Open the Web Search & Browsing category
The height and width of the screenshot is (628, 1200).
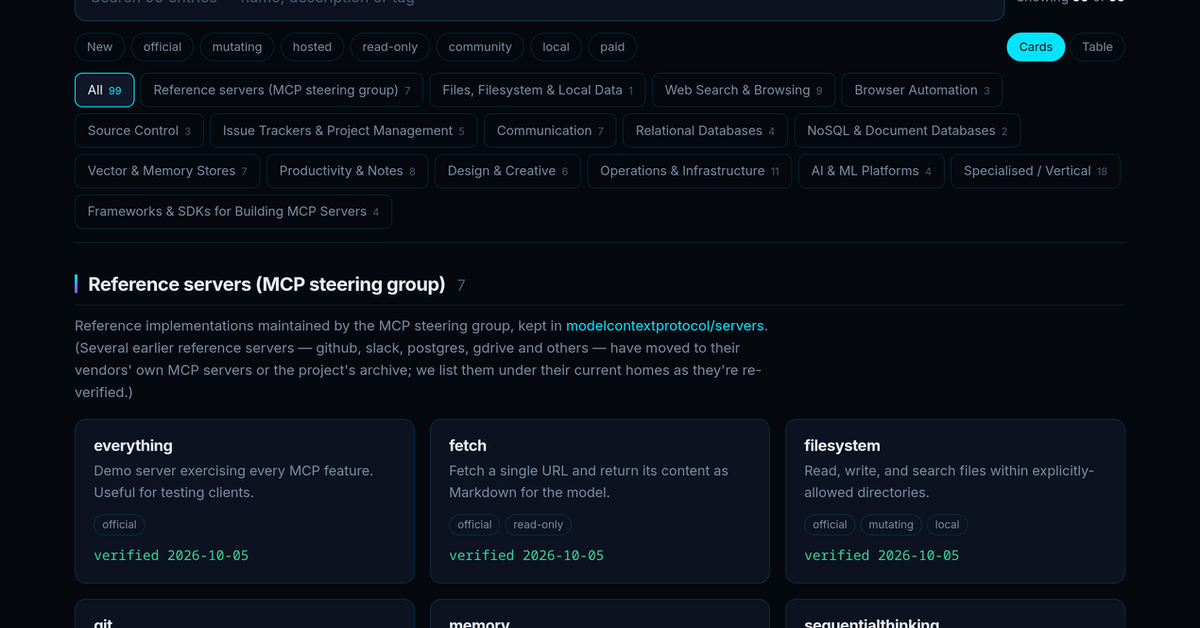point(744,90)
